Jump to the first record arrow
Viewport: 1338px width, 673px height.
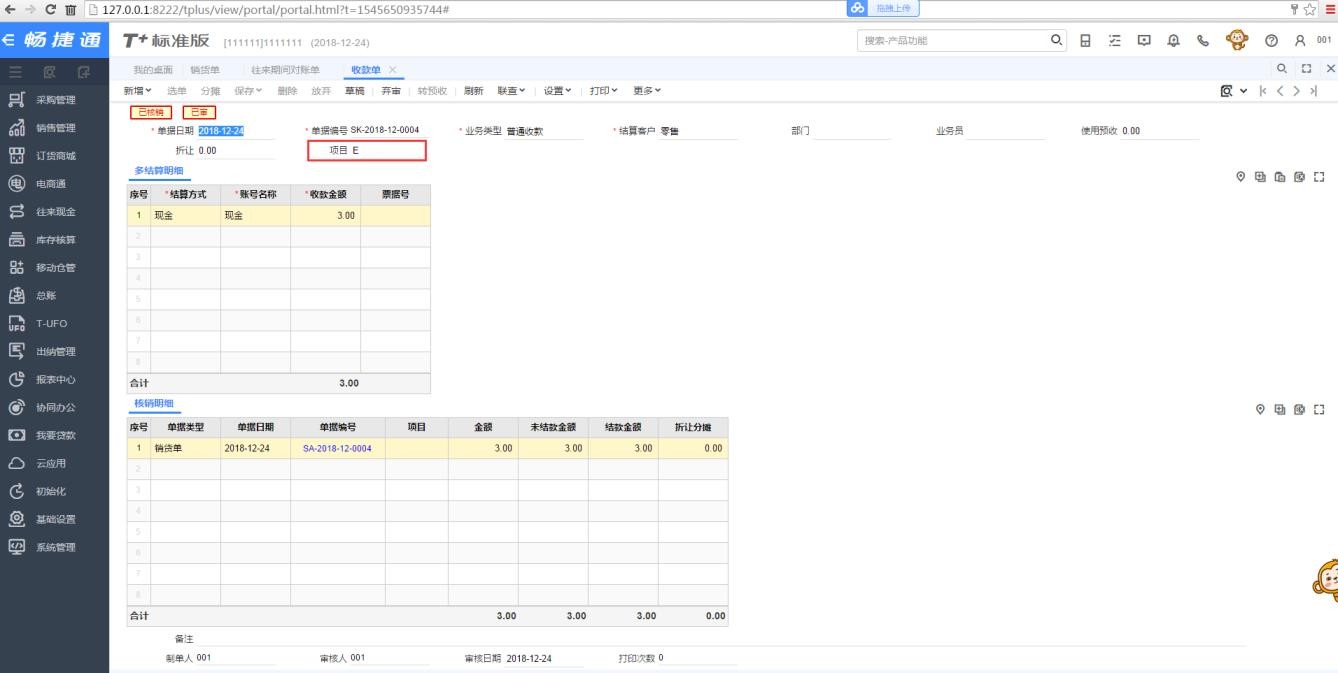tap(1262, 91)
